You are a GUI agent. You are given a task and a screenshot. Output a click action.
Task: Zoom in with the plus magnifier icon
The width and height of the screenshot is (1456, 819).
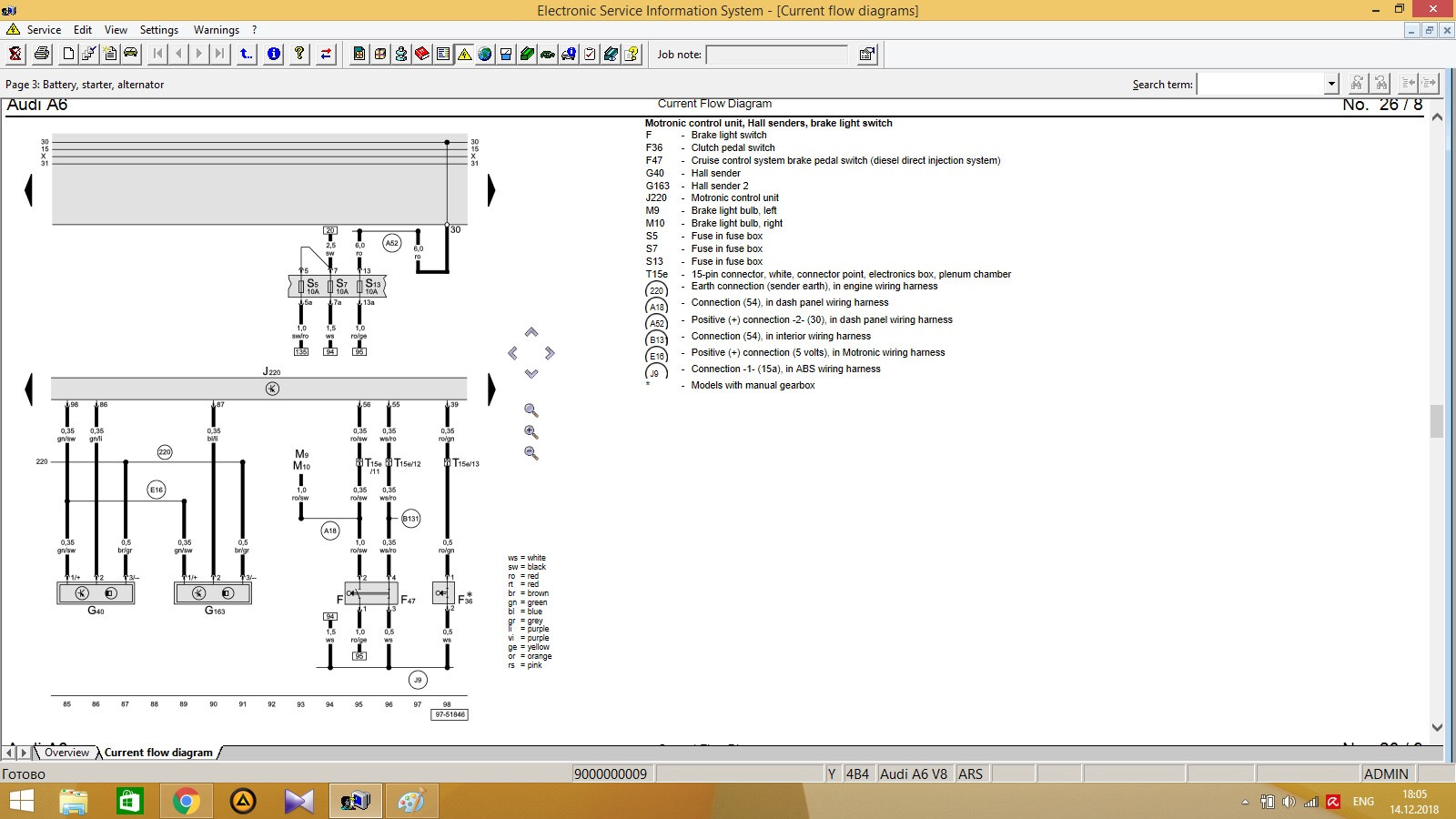(531, 432)
